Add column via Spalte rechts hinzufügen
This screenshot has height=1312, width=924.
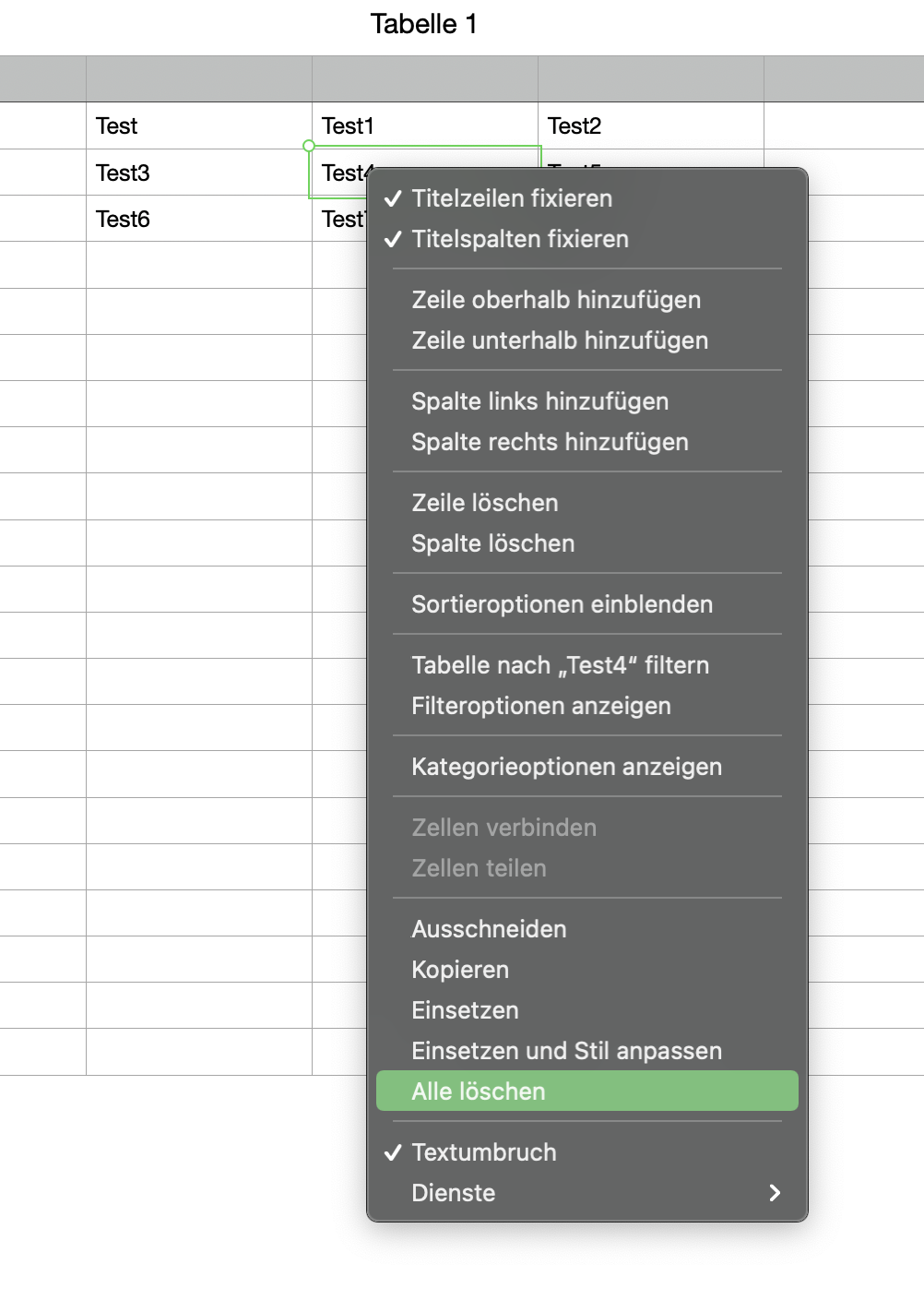pyautogui.click(x=550, y=442)
